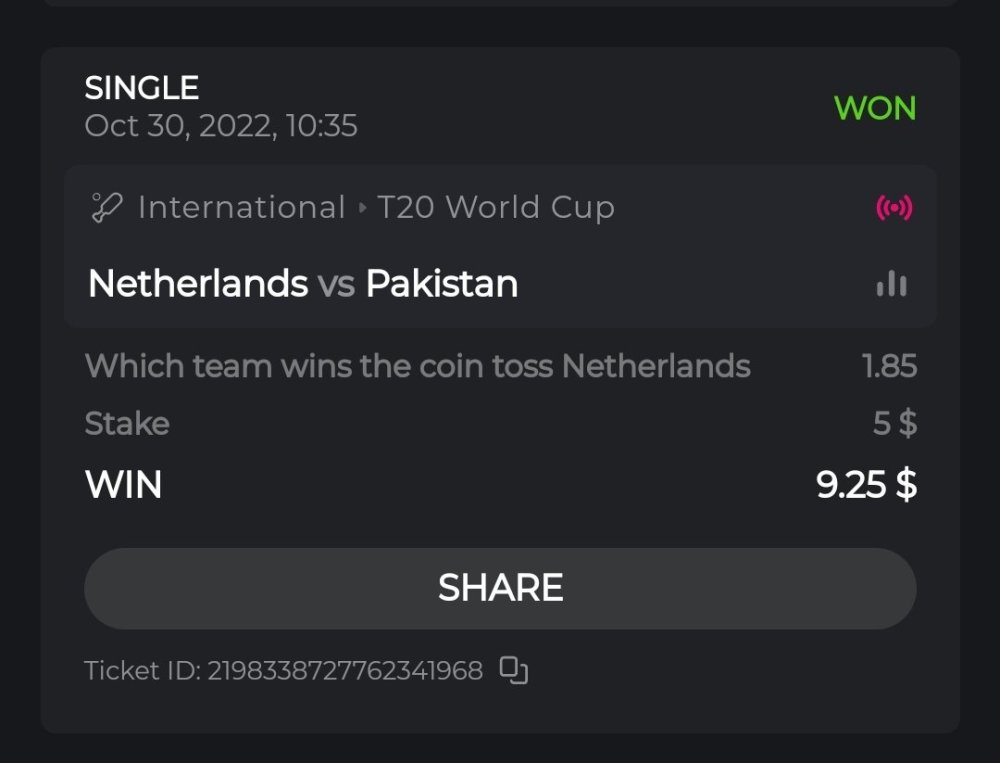
Task: Open the T20 World Cup tournament link
Action: tap(496, 208)
